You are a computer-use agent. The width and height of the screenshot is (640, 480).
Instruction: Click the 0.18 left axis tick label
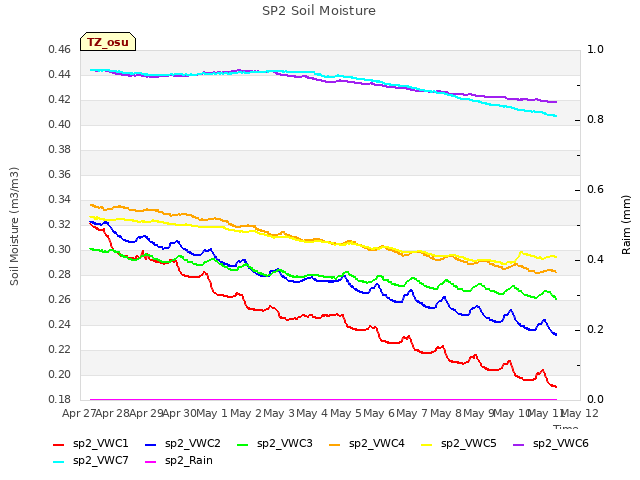click(60, 400)
